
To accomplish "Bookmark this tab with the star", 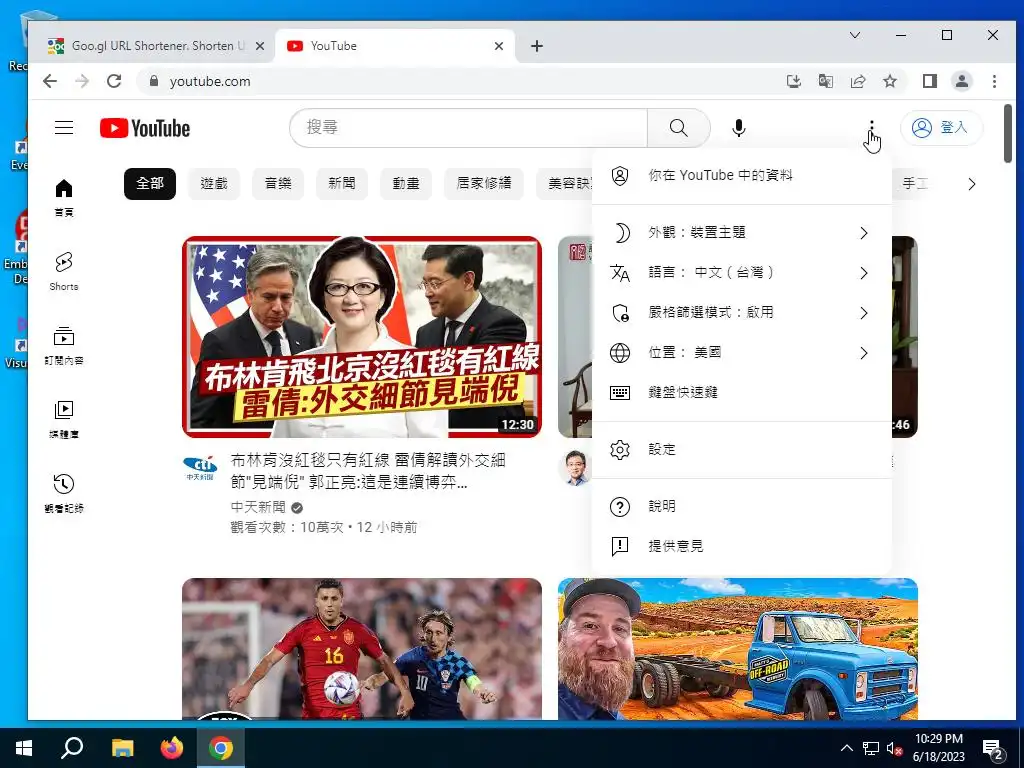I will point(889,81).
